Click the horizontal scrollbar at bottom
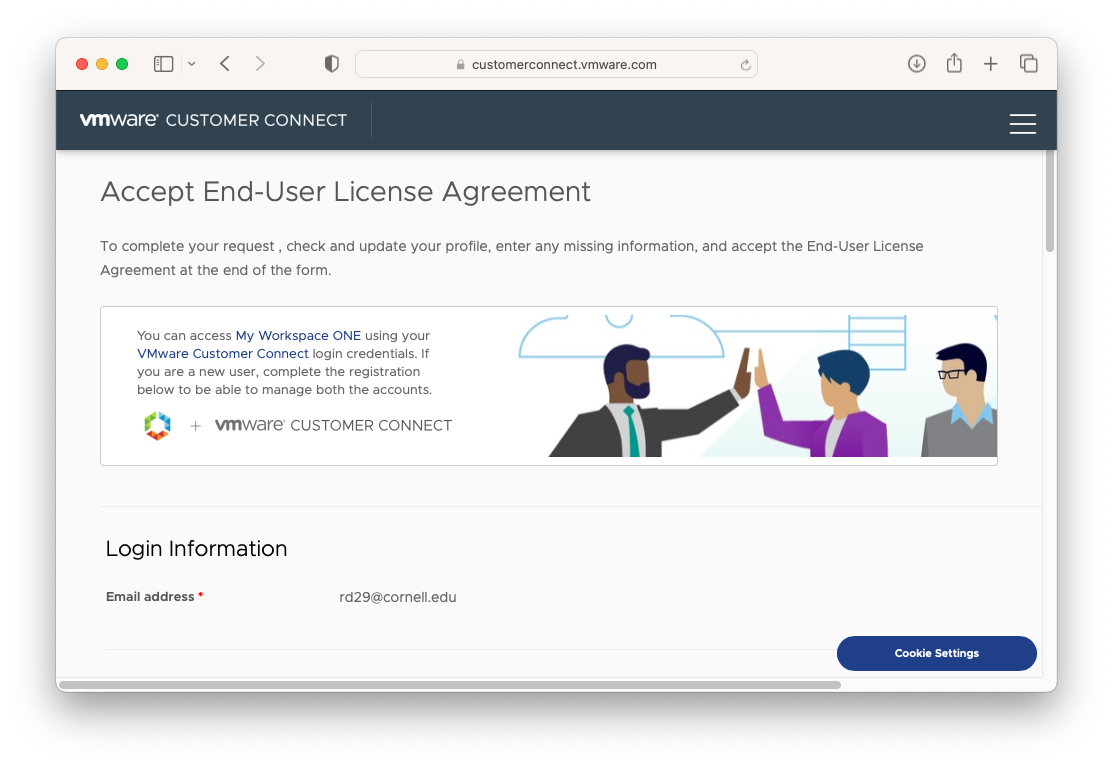The image size is (1113, 766). click(x=450, y=685)
